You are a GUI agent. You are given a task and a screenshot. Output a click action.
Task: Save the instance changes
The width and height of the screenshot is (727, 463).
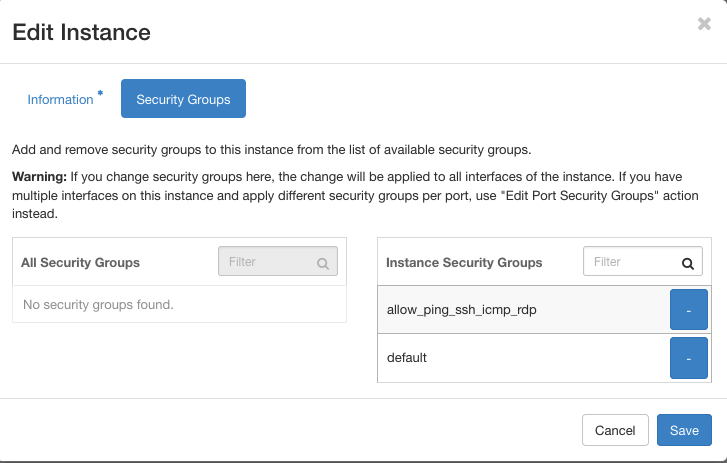pyautogui.click(x=684, y=430)
